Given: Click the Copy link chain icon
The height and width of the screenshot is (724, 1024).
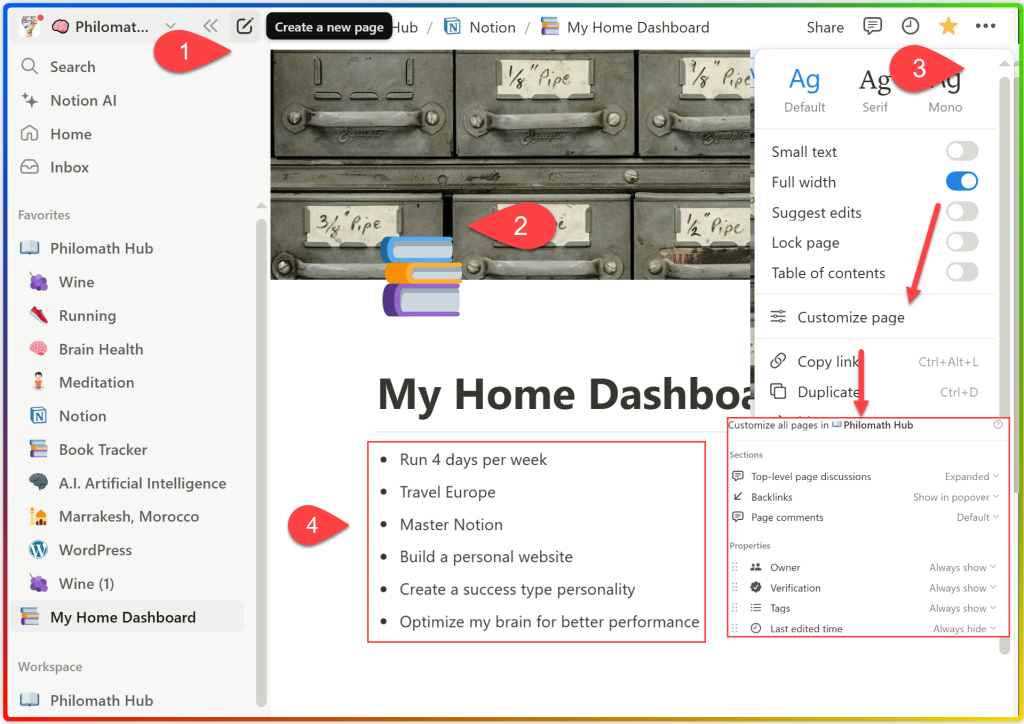Looking at the screenshot, I should pyautogui.click(x=778, y=360).
